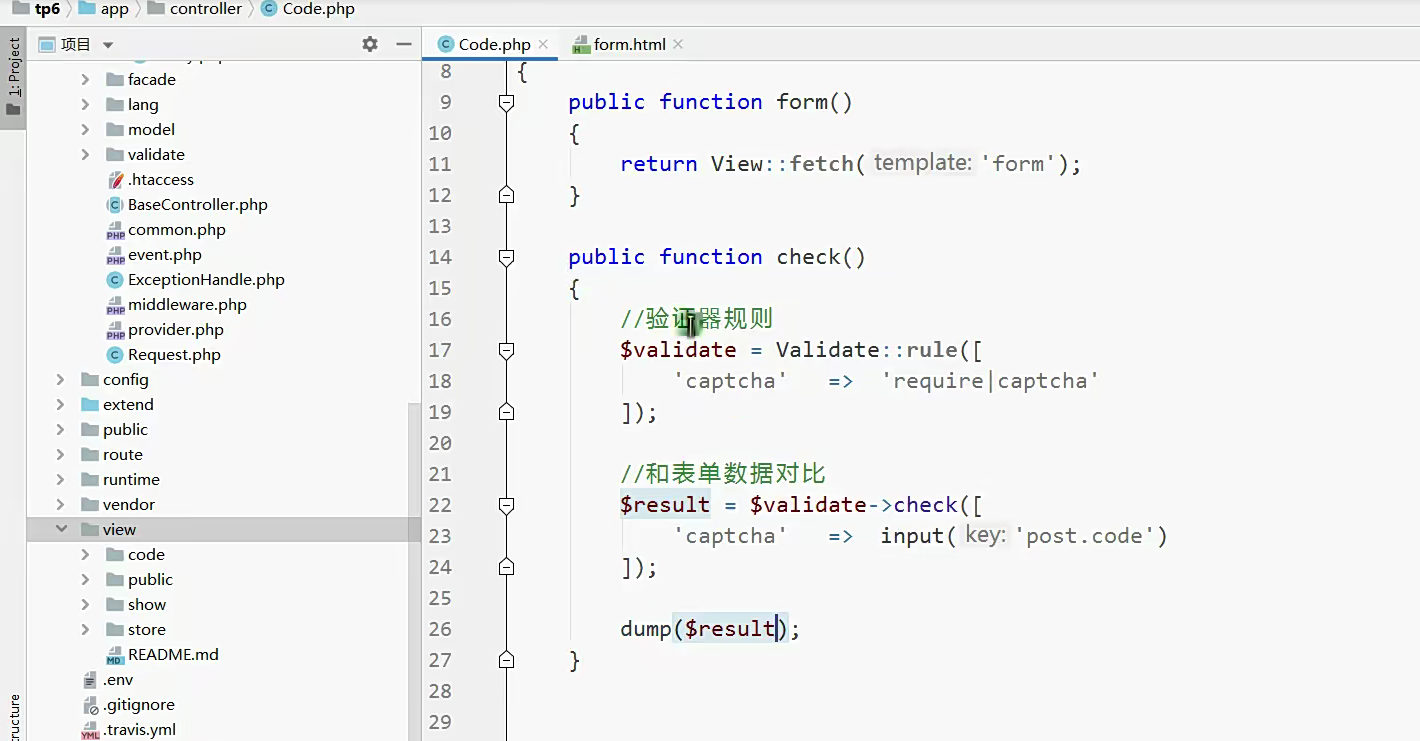Open the 1: Project side tool window
1420x741 pixels.
click(x=13, y=77)
